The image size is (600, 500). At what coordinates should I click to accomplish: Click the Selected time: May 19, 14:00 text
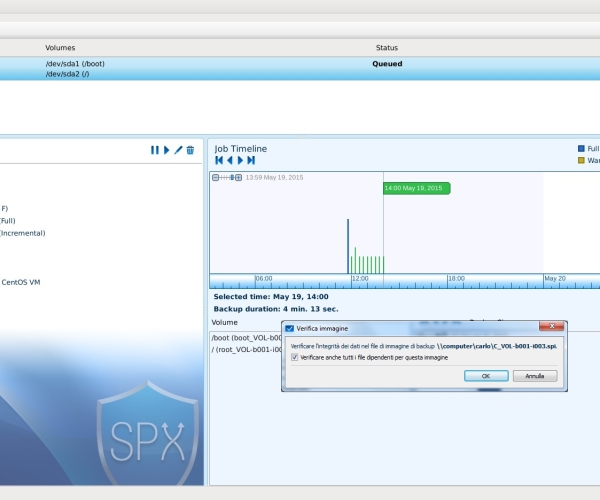coord(271,296)
